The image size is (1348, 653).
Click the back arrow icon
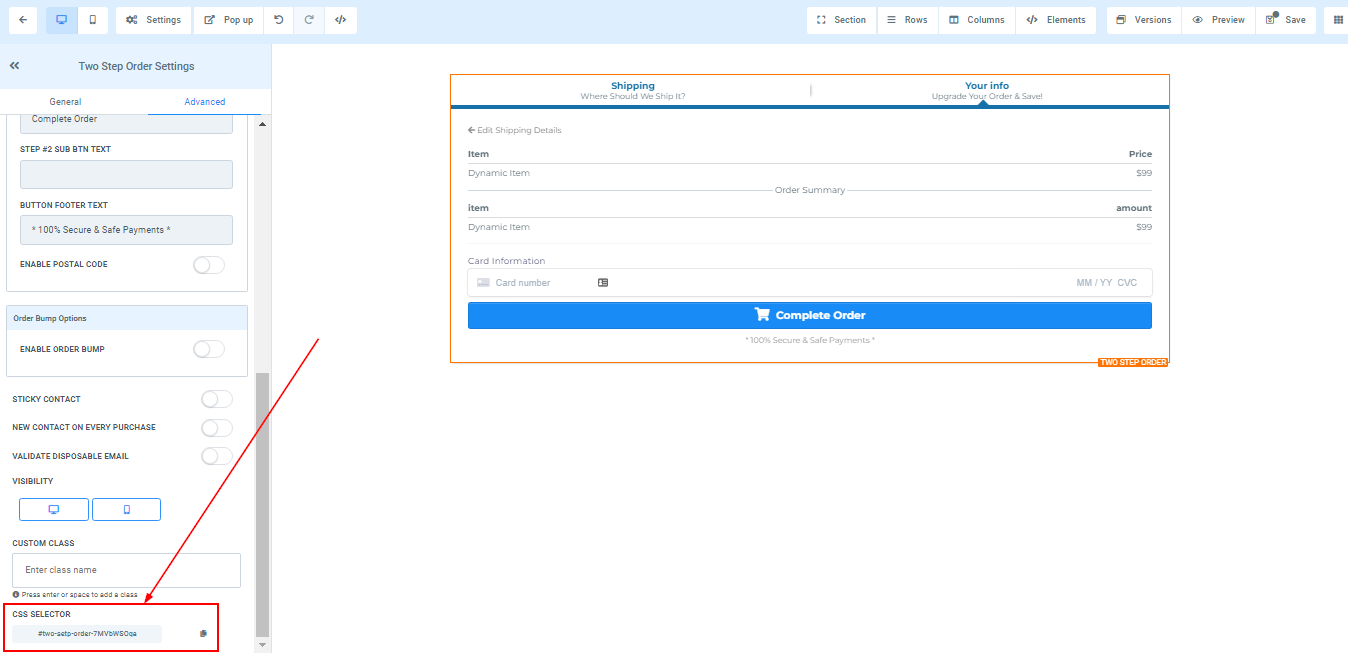(x=22, y=20)
